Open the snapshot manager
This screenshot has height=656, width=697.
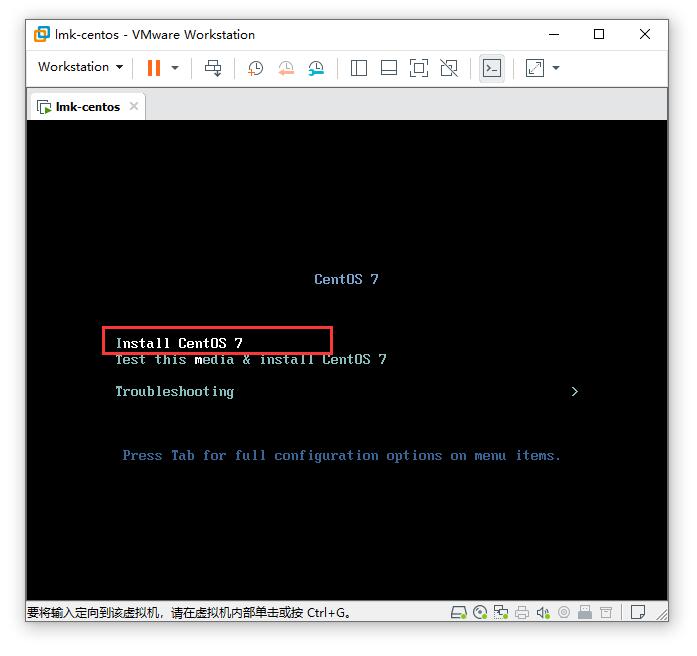tap(316, 68)
